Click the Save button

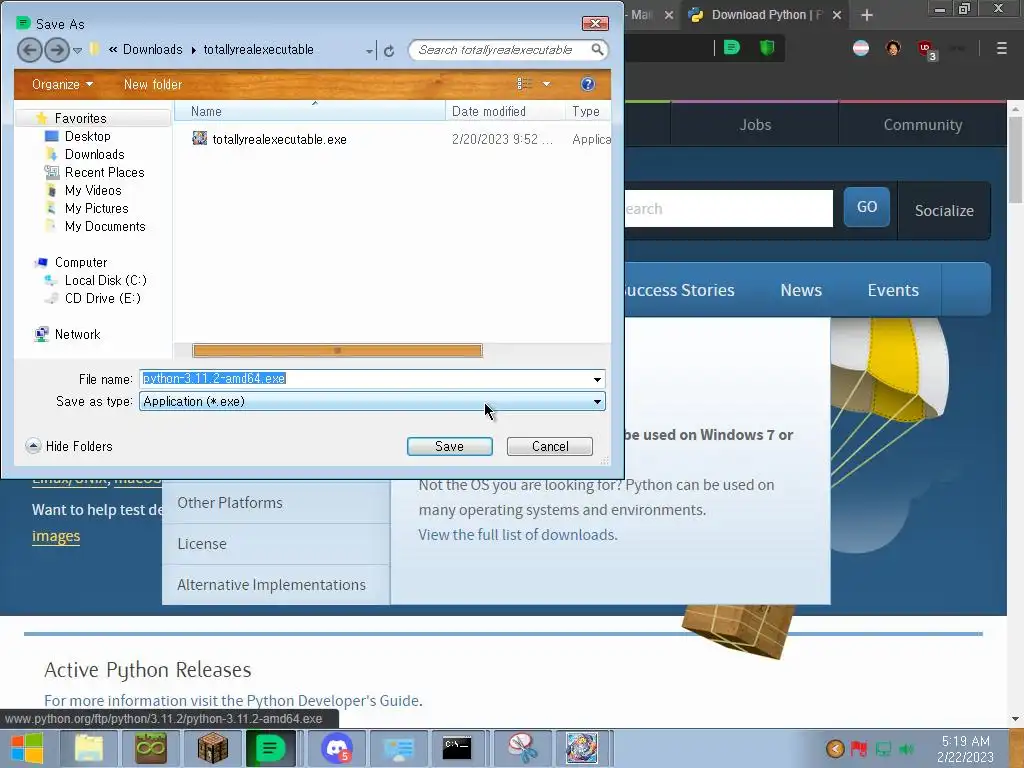click(449, 446)
